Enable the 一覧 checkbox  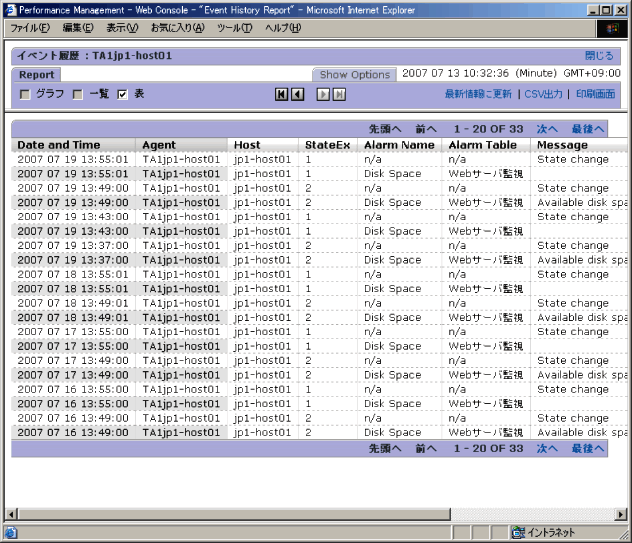(76, 94)
